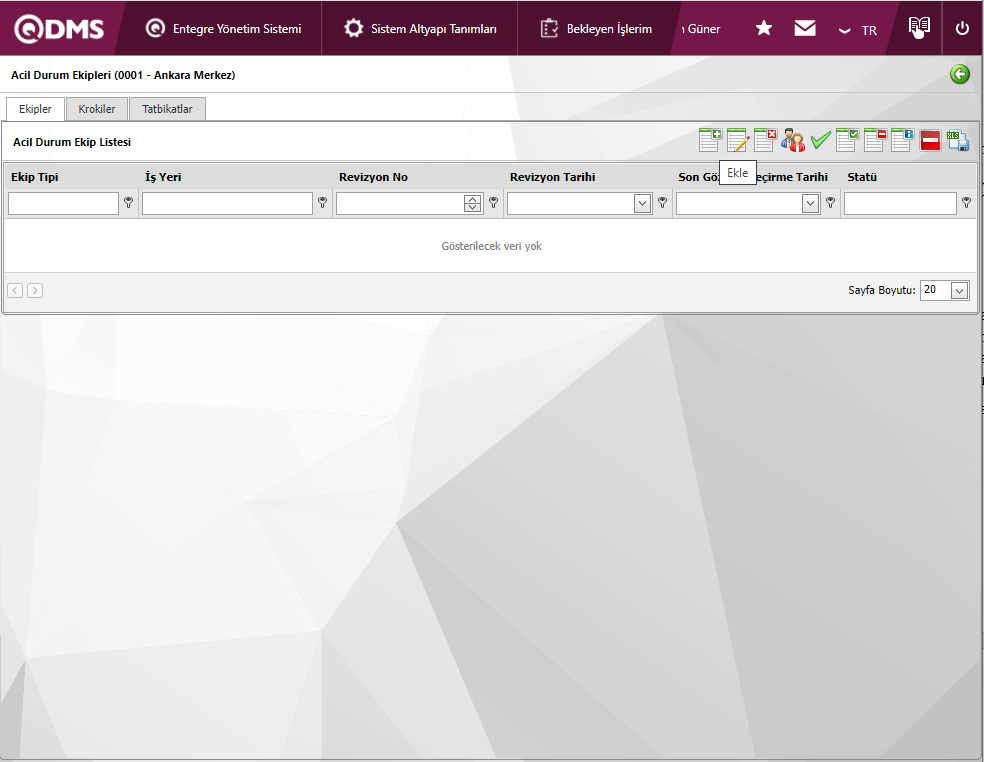Click the Ekle (add record) toolbar icon
This screenshot has width=984, height=762.
coord(710,140)
